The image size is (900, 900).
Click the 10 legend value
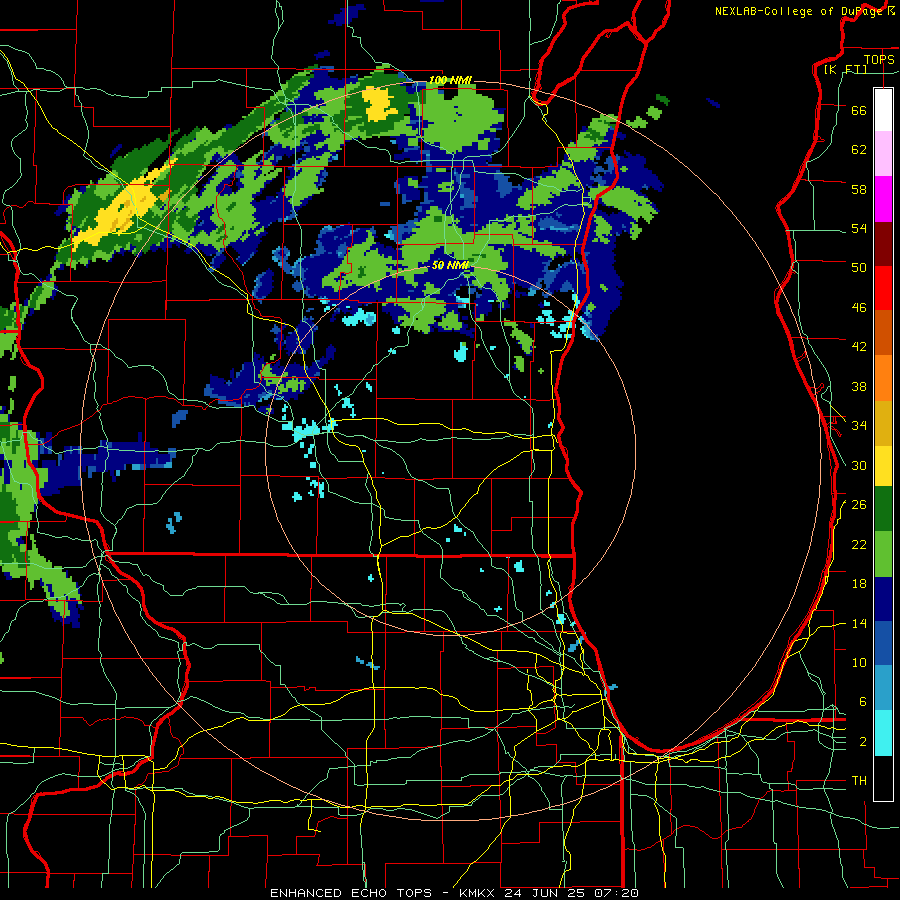(x=859, y=662)
